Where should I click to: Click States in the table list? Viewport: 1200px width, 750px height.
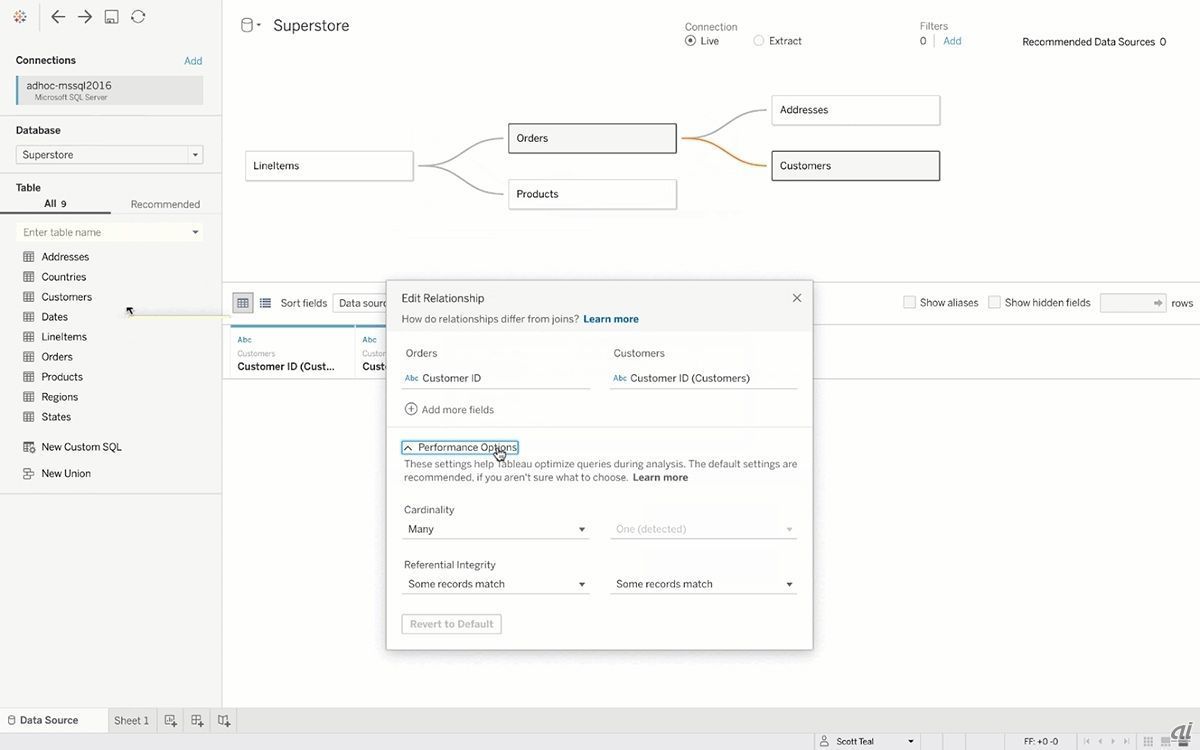click(56, 417)
